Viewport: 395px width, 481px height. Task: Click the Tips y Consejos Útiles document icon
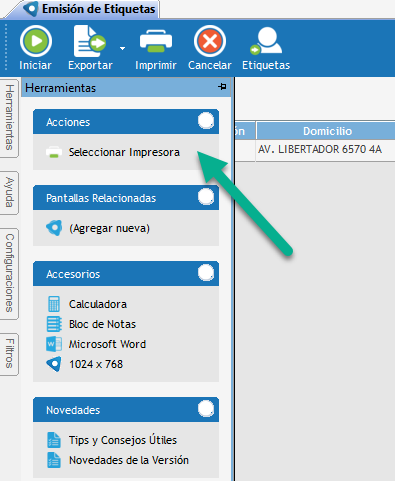pyautogui.click(x=54, y=440)
